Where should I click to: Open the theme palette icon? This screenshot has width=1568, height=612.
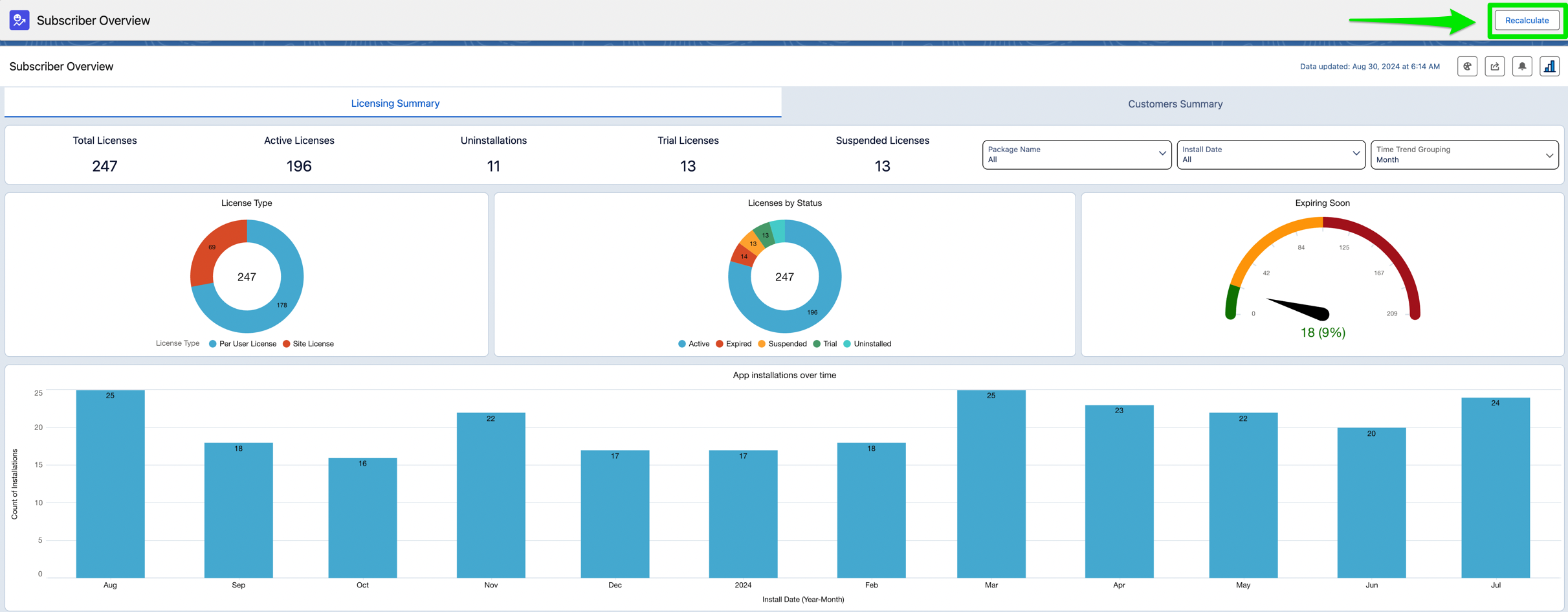click(x=1467, y=66)
